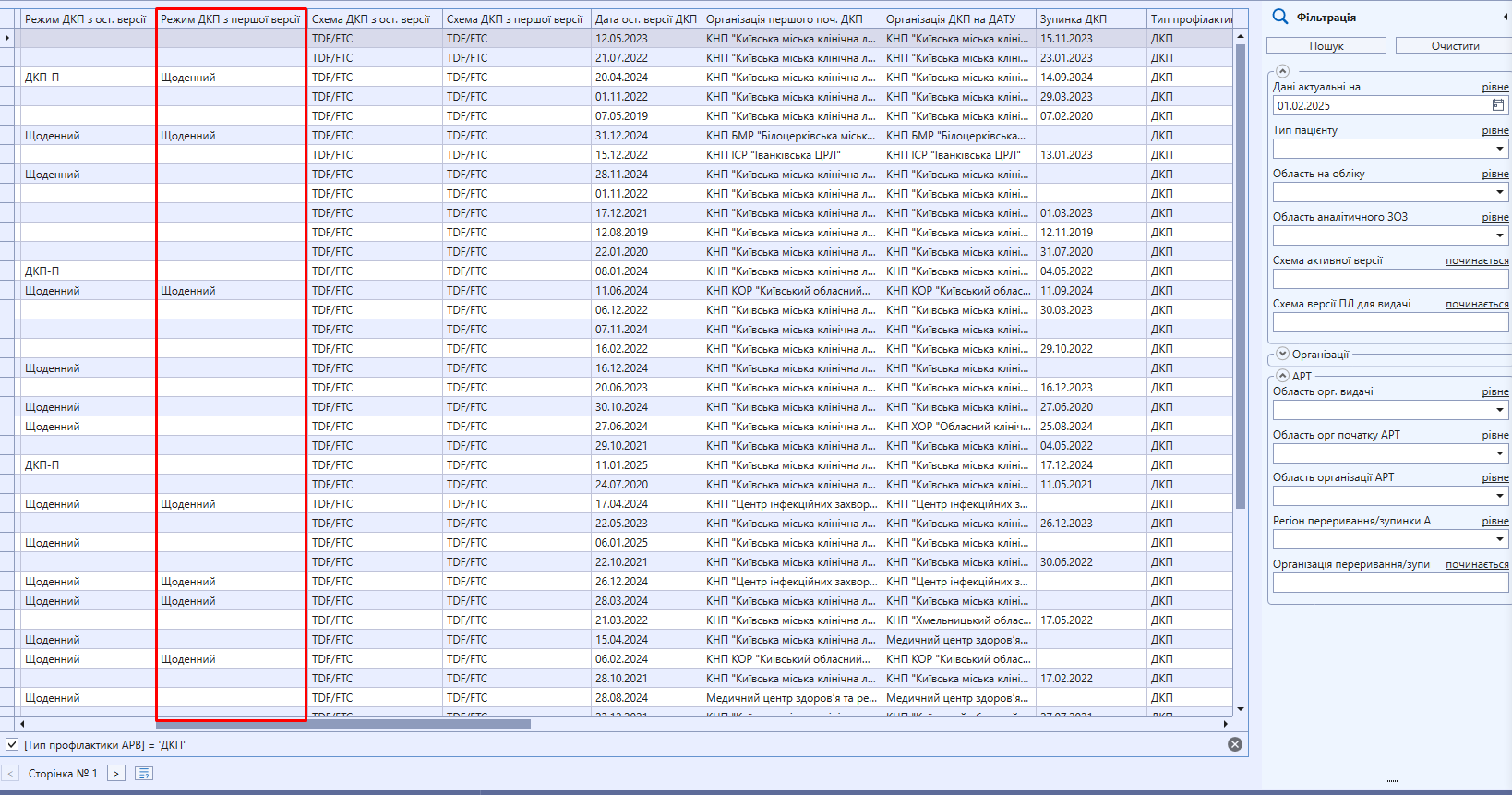1512x795 pixels.
Task: Click into Схема версії ПЛ для видачі field
Action: [1390, 322]
